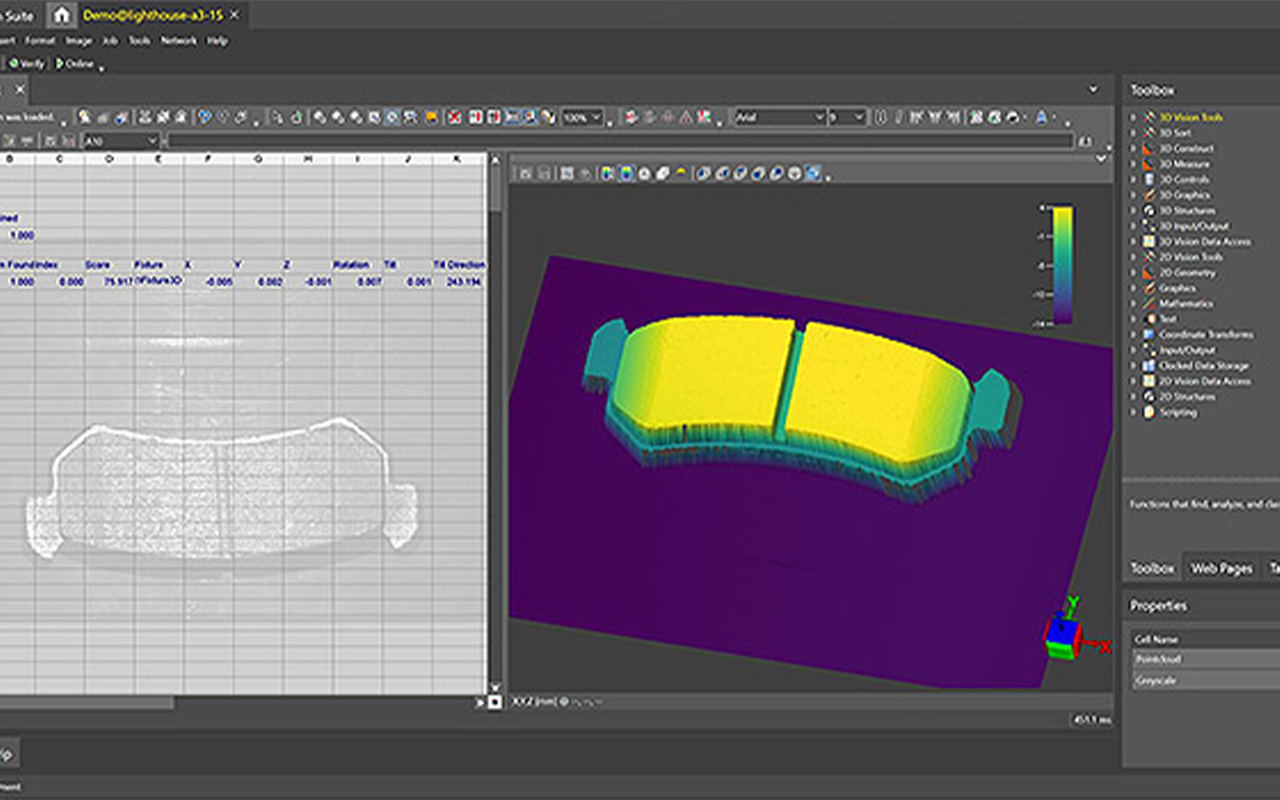
Task: Select 2D Geometry in the Toolbox
Action: (1187, 272)
